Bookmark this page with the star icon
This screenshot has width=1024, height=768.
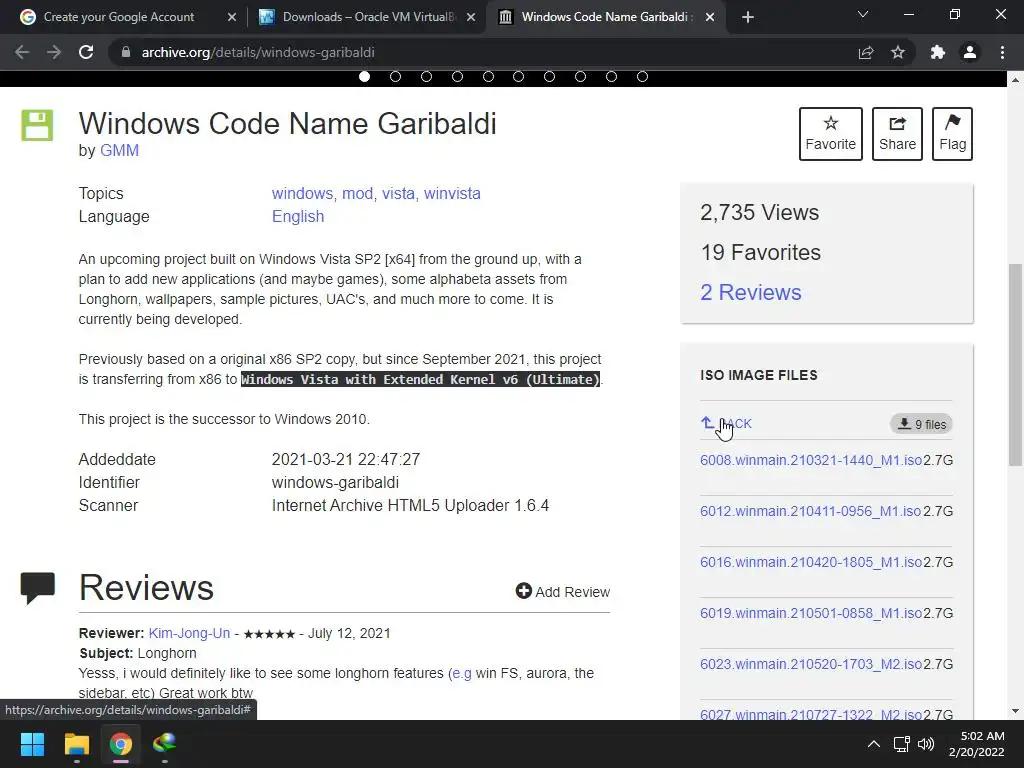click(898, 52)
